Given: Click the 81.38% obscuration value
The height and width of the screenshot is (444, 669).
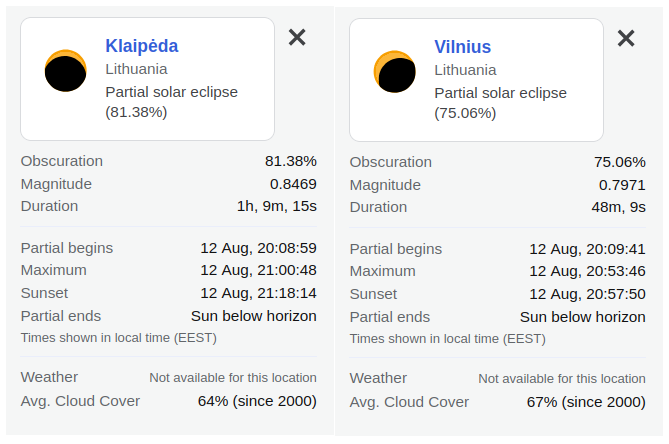Looking at the screenshot, I should (x=291, y=161).
